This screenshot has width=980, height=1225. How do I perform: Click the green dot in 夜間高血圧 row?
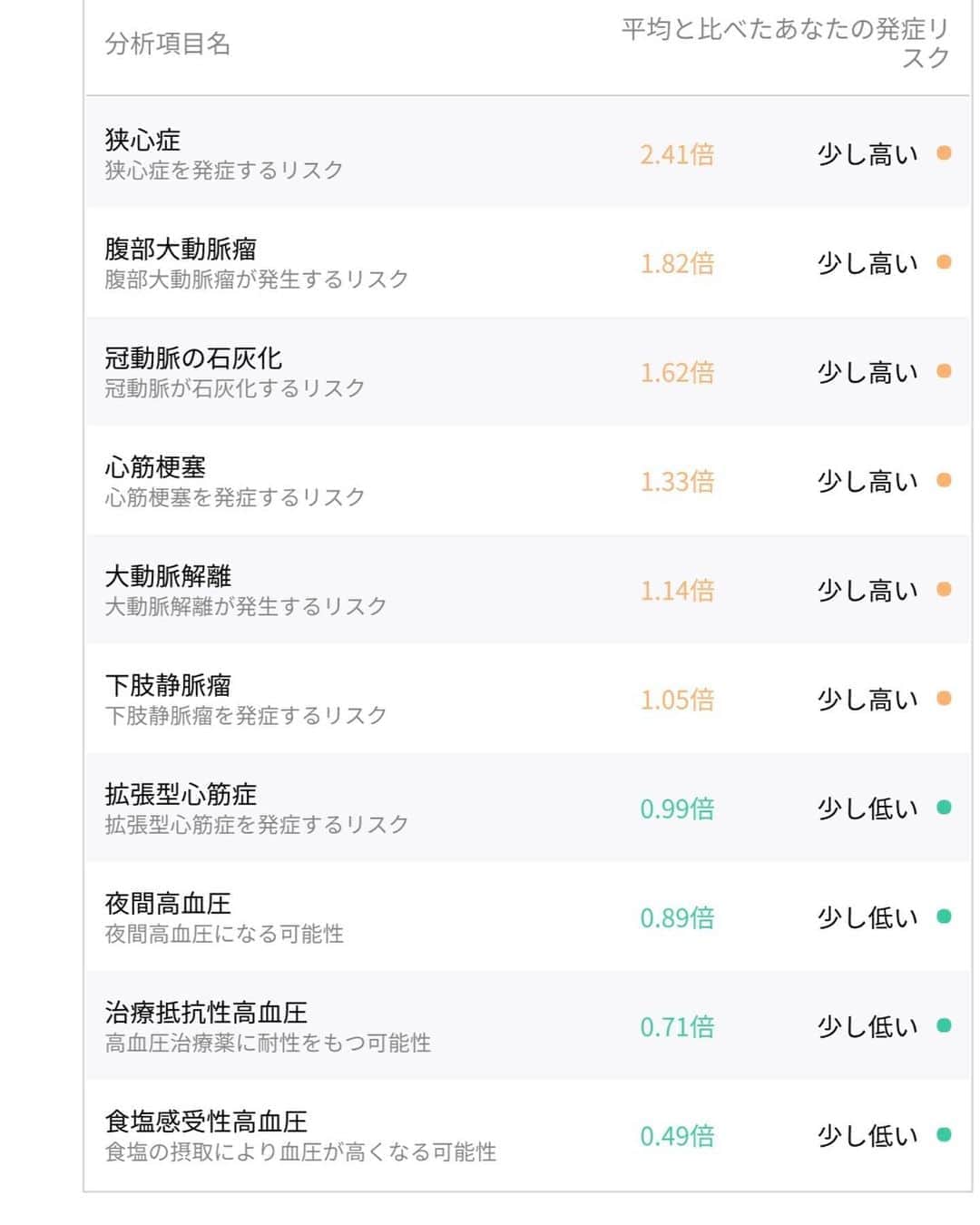coord(944,916)
